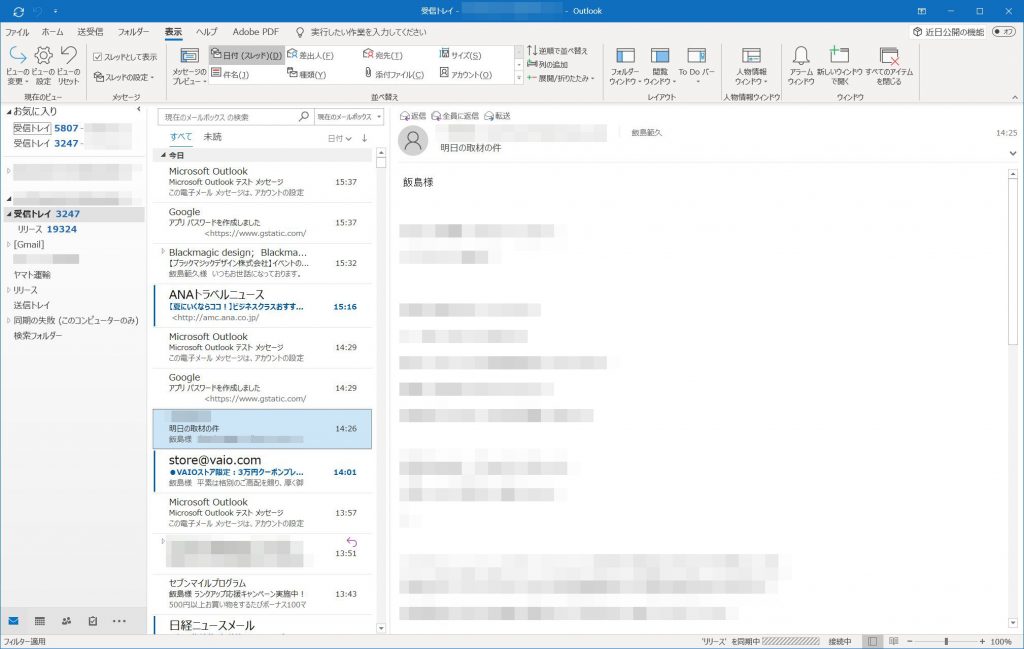Click the send/receive sync icon in title bar
The height and width of the screenshot is (649, 1024).
(x=18, y=11)
